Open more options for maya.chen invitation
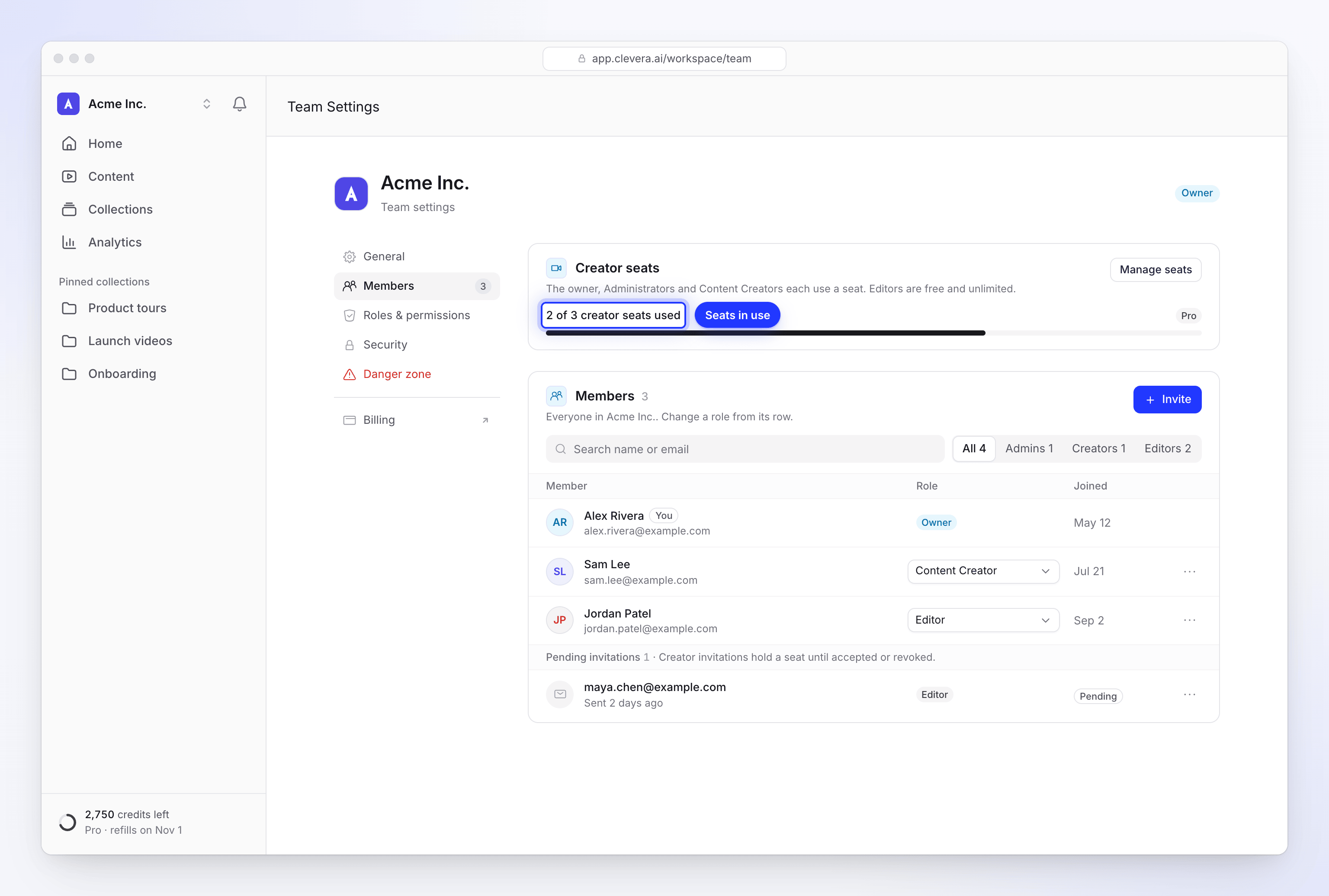1329x896 pixels. pos(1189,695)
